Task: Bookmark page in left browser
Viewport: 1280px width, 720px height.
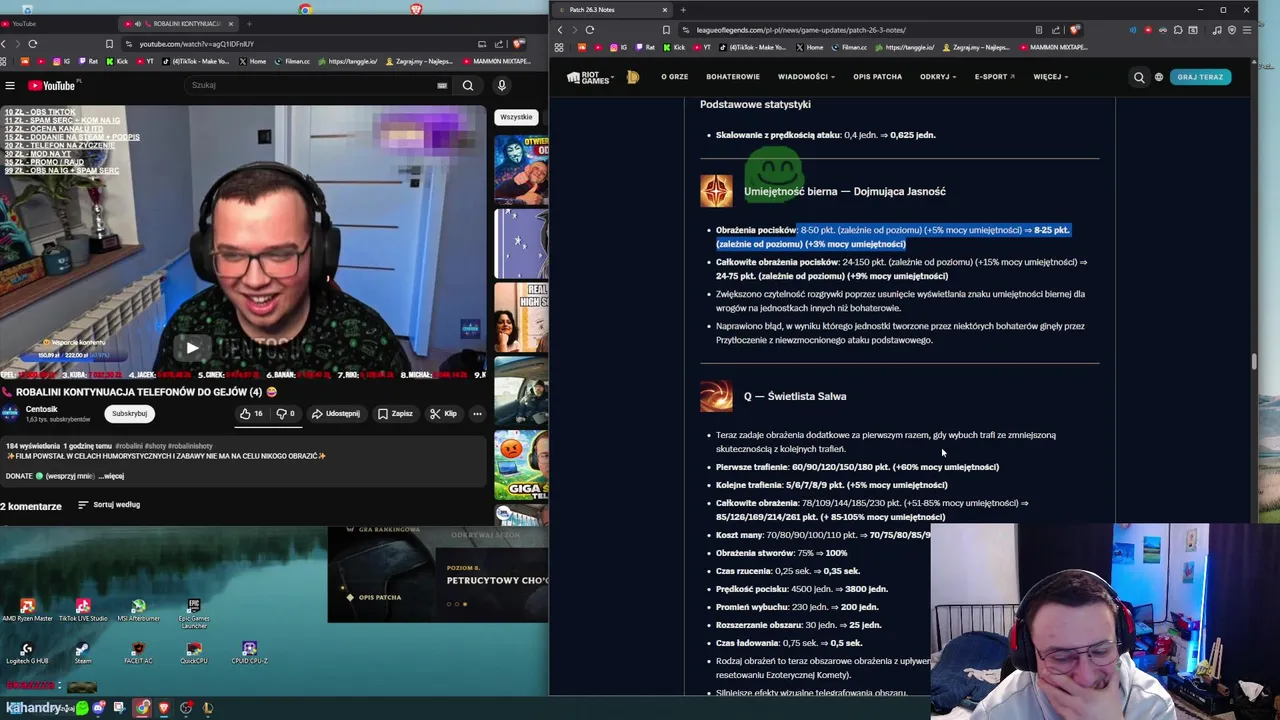Action: click(x=109, y=44)
